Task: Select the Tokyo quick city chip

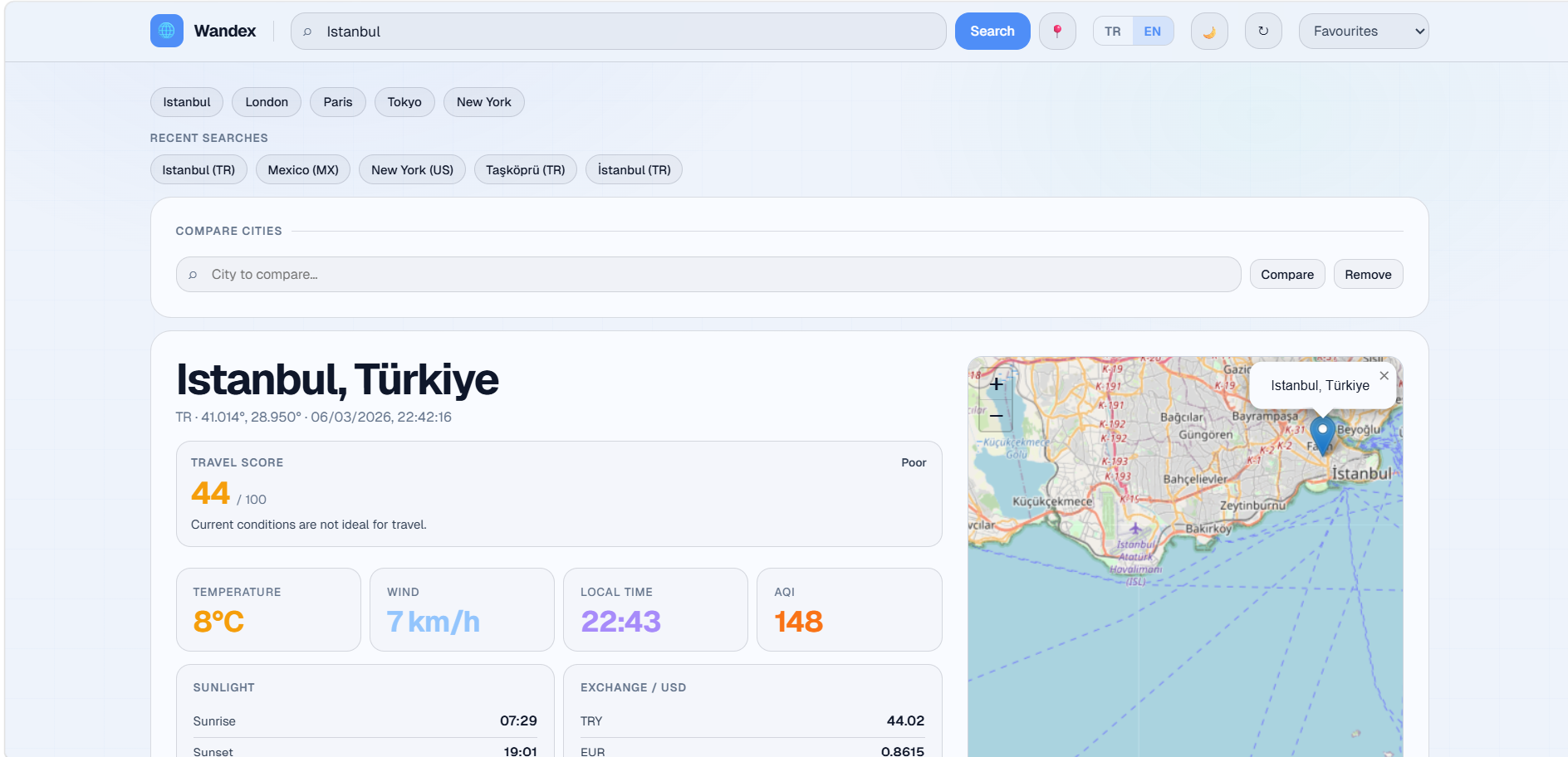Action: coord(404,102)
